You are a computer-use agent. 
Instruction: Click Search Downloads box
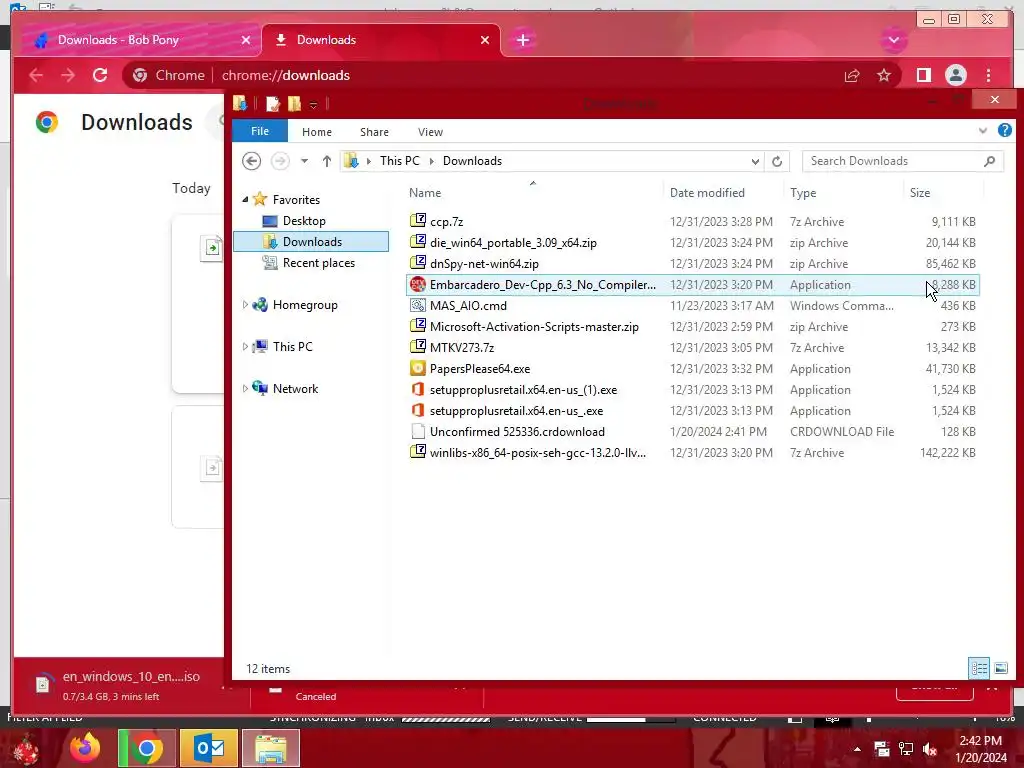click(903, 161)
